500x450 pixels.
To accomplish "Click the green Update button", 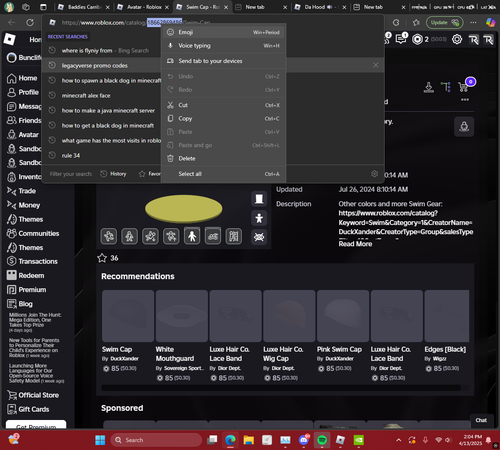I will pos(445,22).
